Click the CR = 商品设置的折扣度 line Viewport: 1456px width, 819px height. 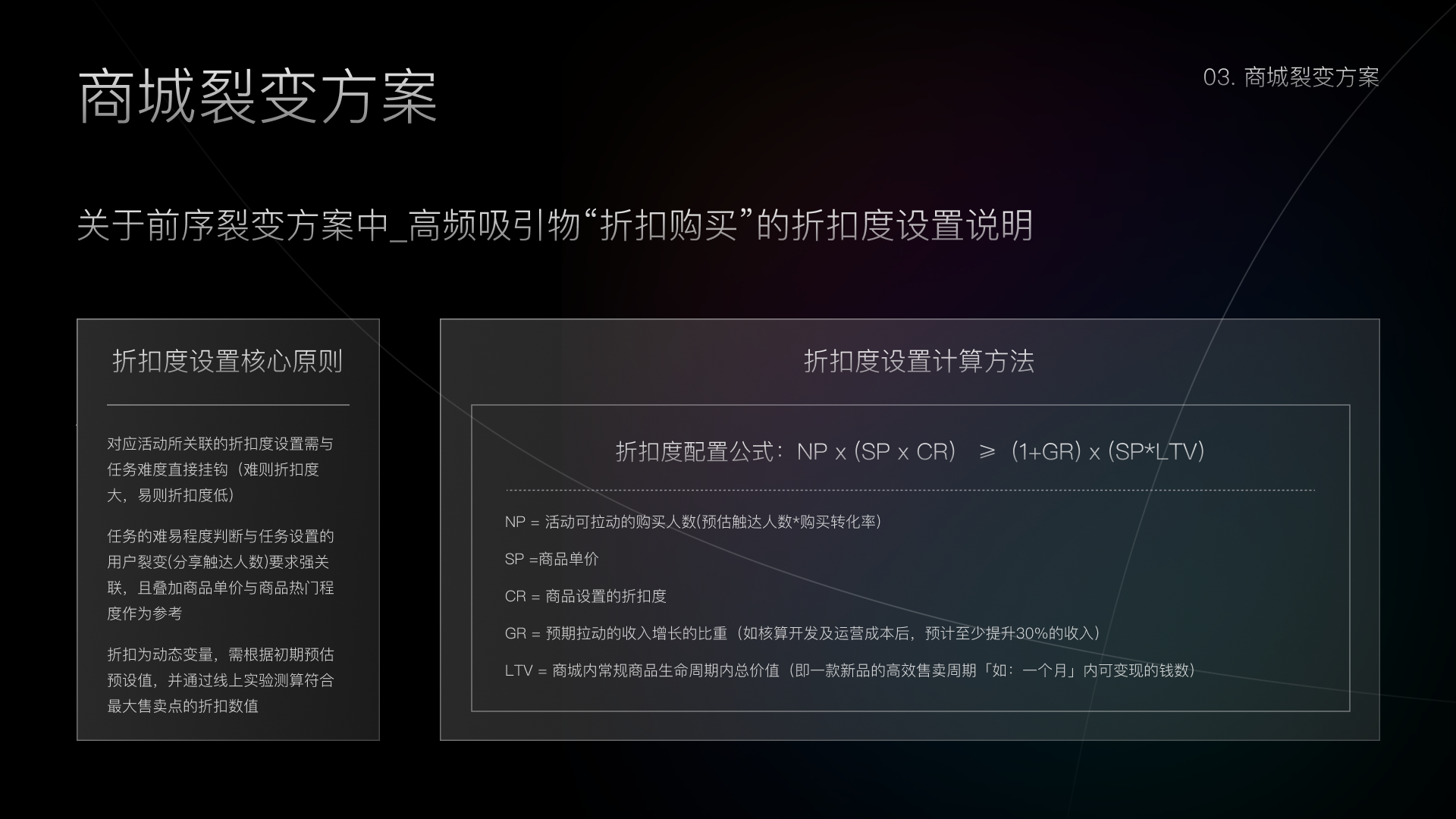[x=585, y=596]
